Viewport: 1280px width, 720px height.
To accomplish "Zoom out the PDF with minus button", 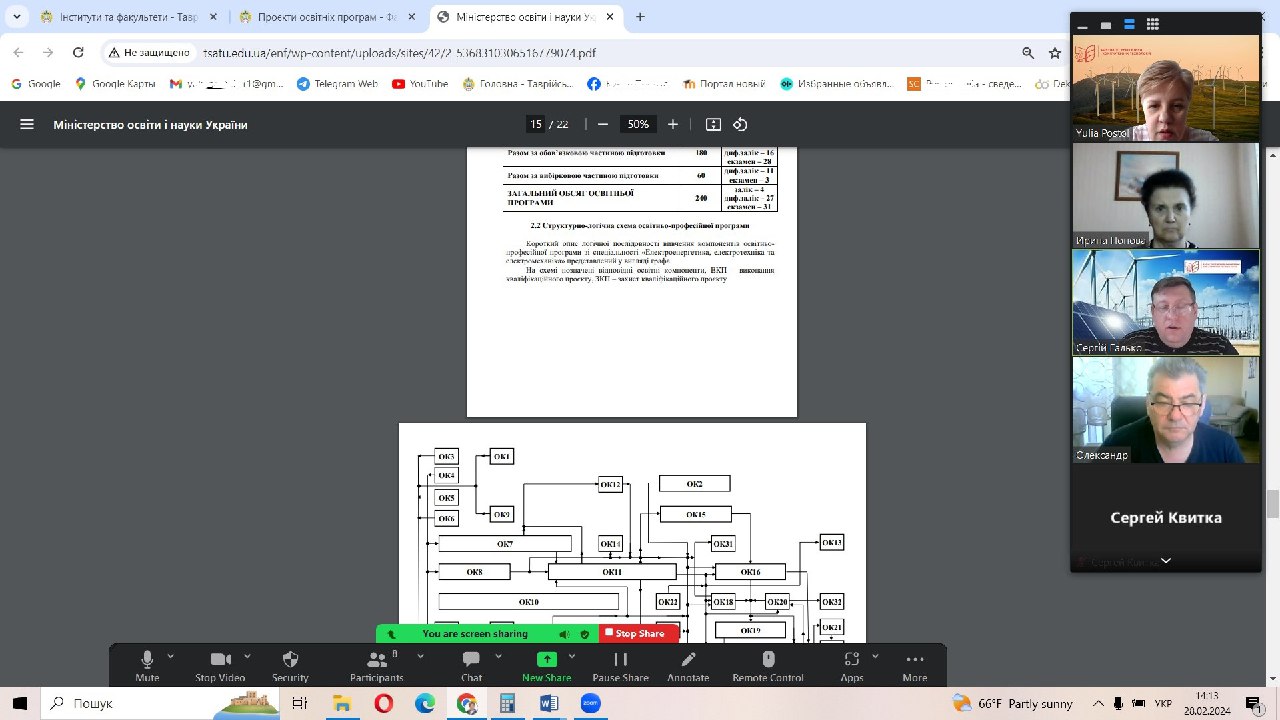I will [603, 124].
